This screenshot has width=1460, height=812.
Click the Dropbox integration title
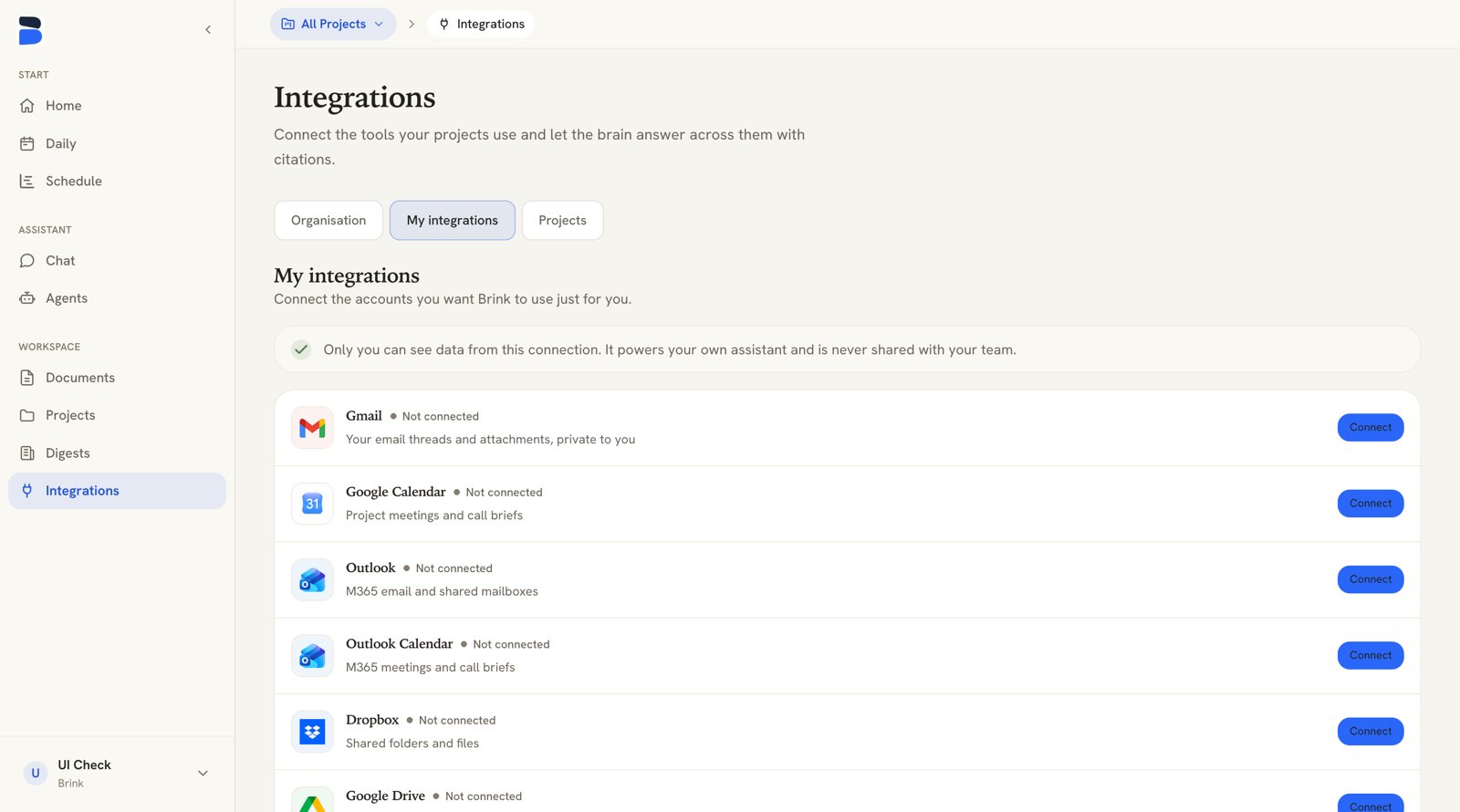click(x=372, y=720)
